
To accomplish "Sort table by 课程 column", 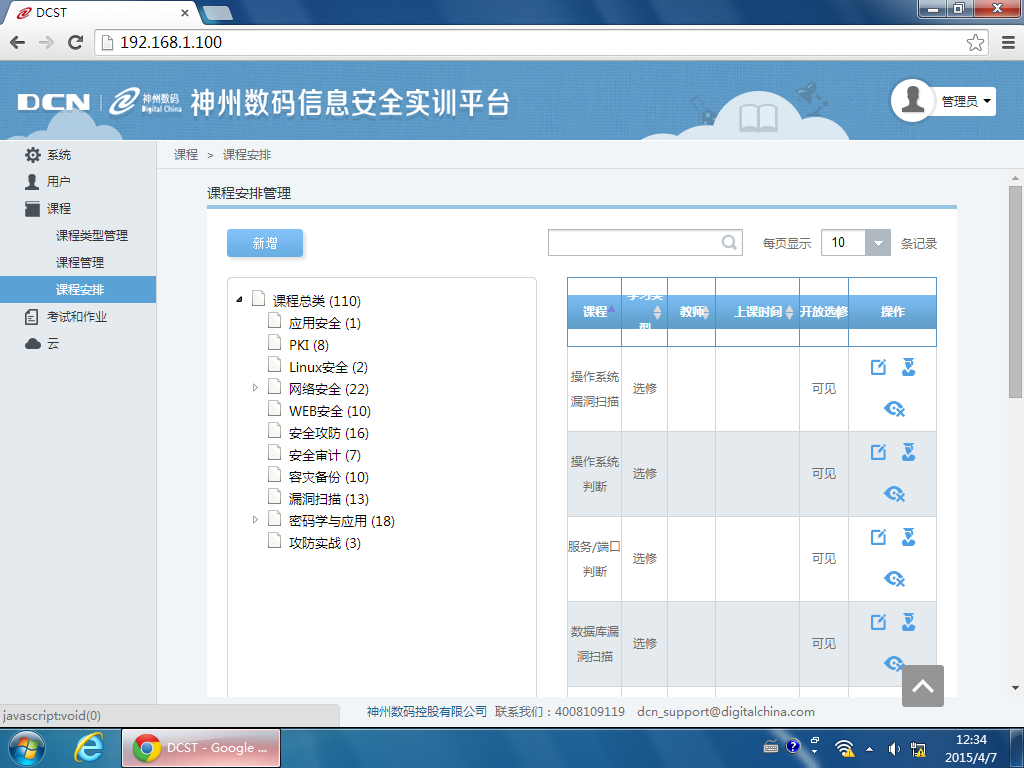I will point(594,312).
